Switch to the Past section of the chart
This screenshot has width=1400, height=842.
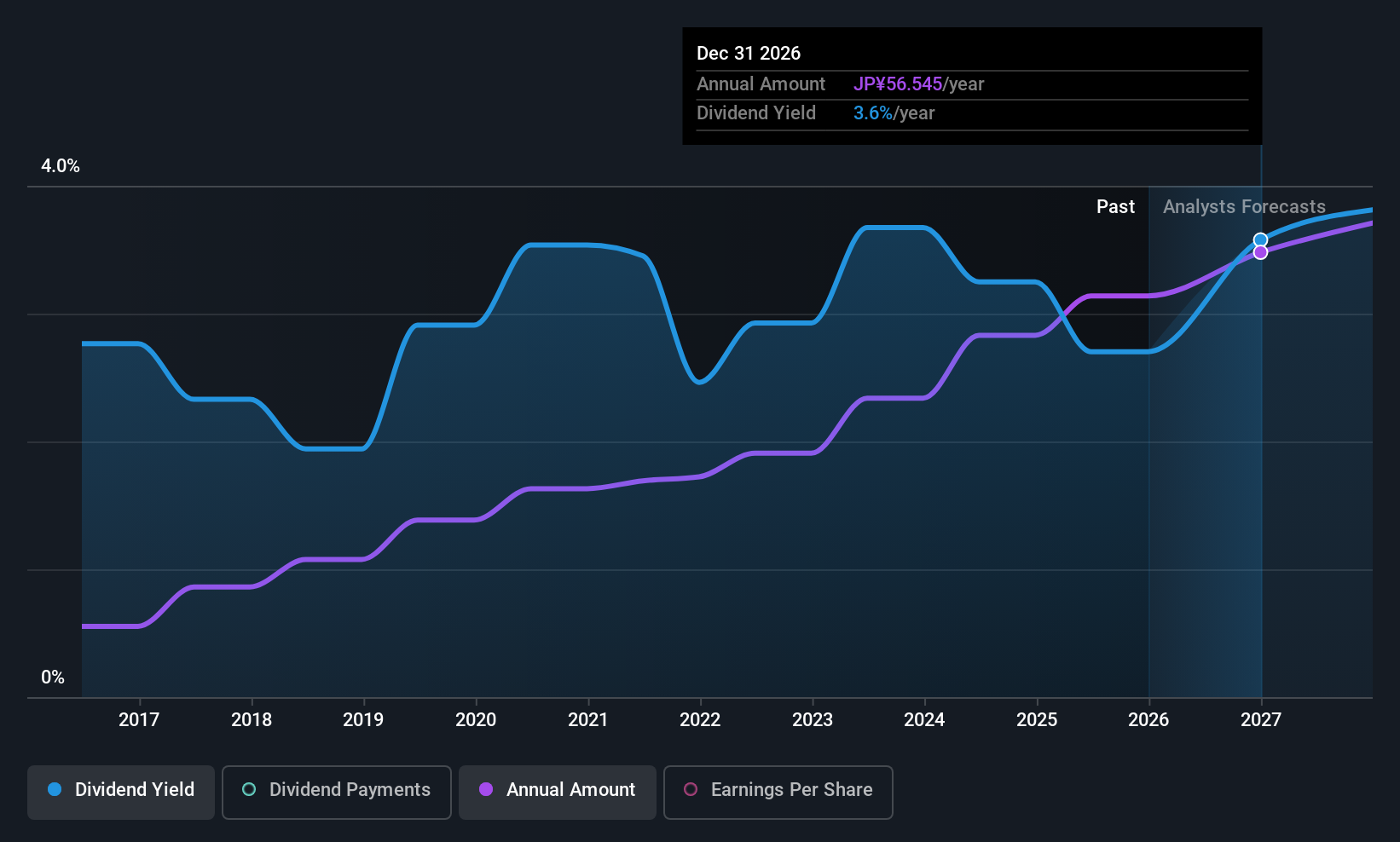[1115, 206]
